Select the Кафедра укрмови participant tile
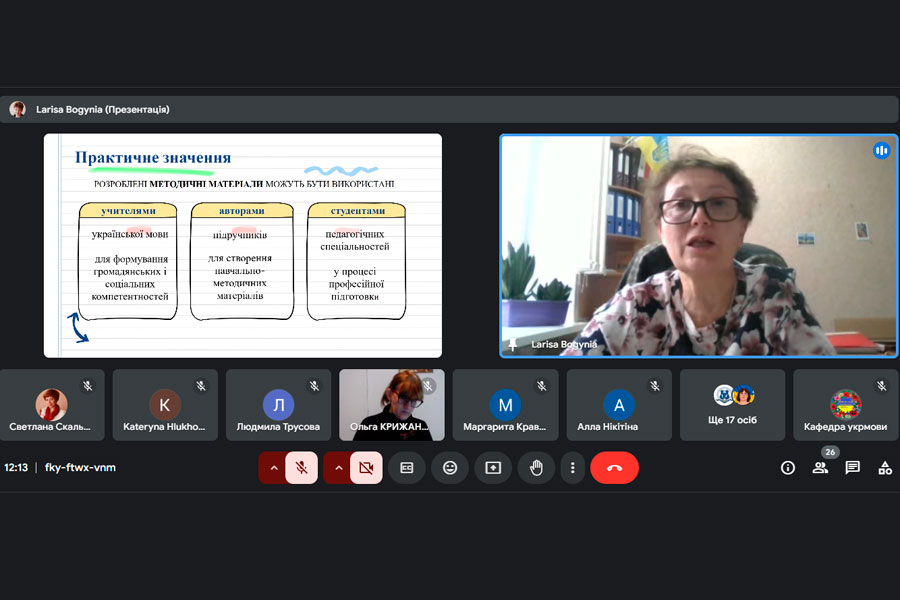Viewport: 900px width, 600px height. 845,405
